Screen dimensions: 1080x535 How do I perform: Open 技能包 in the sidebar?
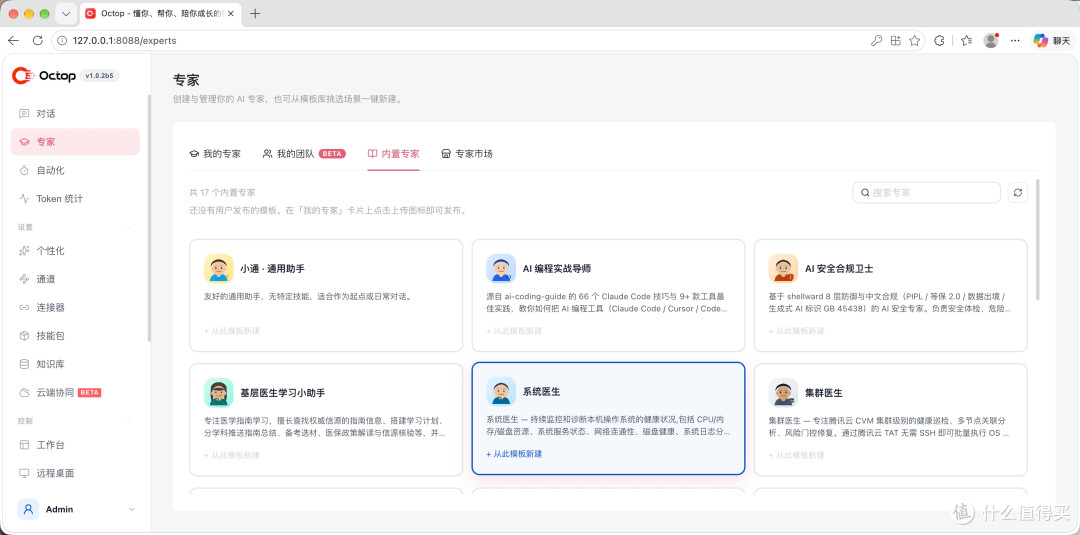pyautogui.click(x=75, y=336)
